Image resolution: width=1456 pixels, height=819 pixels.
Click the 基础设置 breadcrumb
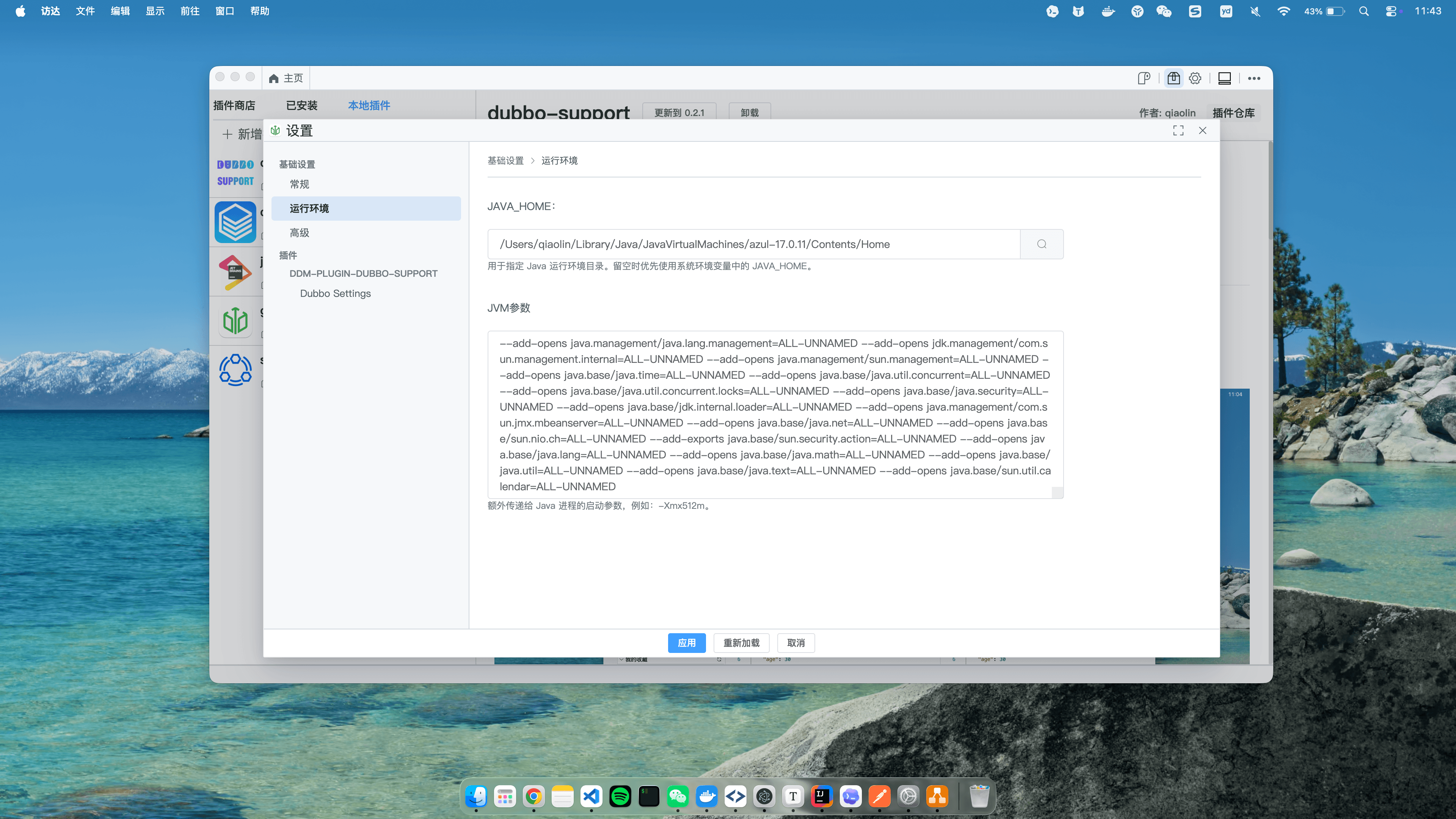click(x=505, y=160)
